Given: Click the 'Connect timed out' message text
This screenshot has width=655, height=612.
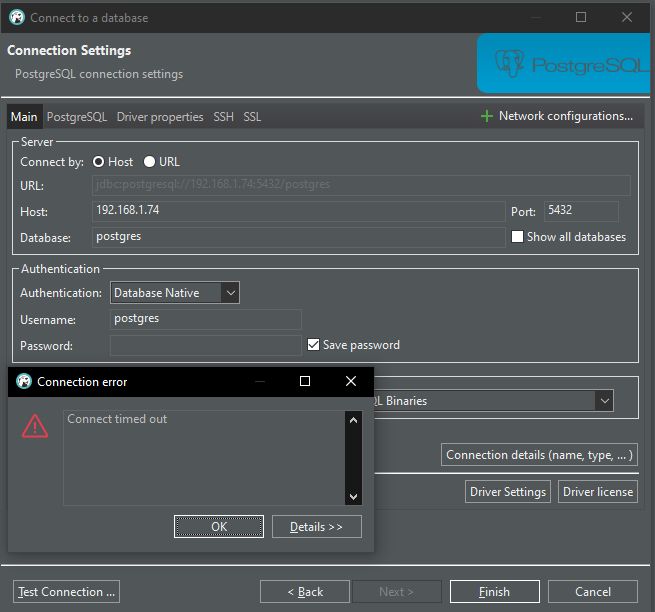Looking at the screenshot, I should point(117,419).
